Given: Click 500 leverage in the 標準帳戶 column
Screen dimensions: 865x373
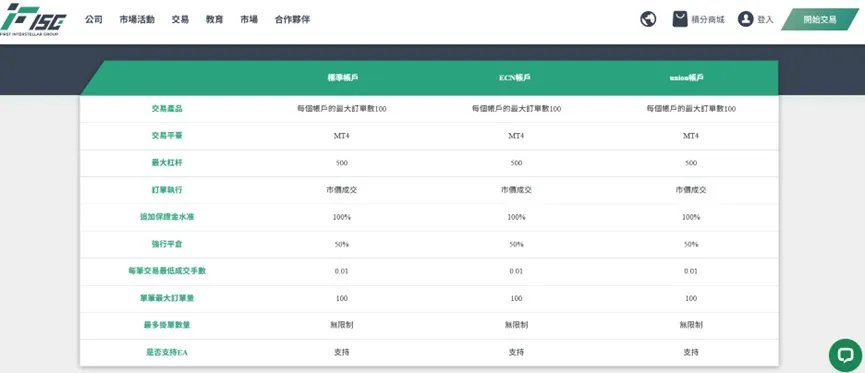Looking at the screenshot, I should tap(341, 163).
